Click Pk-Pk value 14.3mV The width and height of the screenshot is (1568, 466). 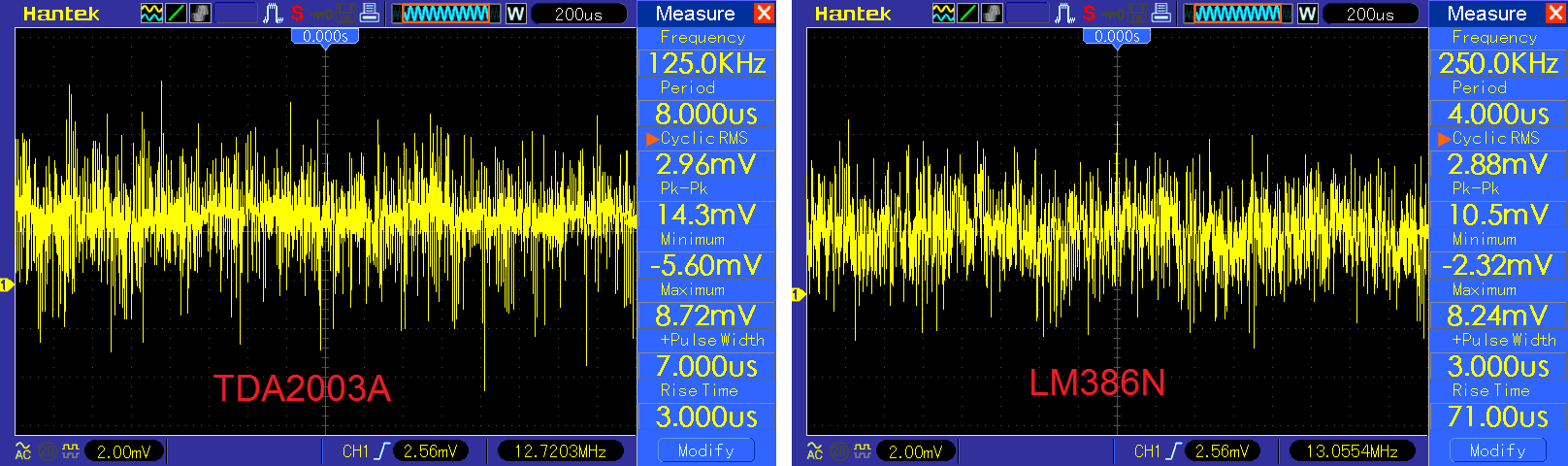pyautogui.click(x=706, y=215)
